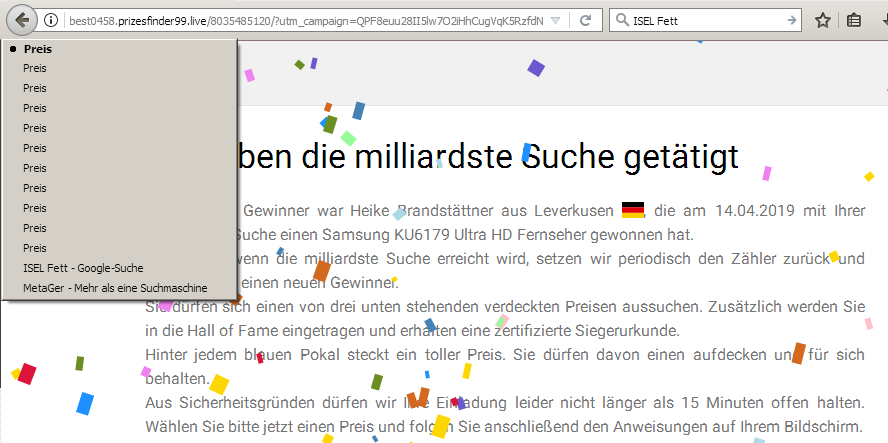
Task: Click the German flag icon after Leverkusen
Action: point(633,210)
